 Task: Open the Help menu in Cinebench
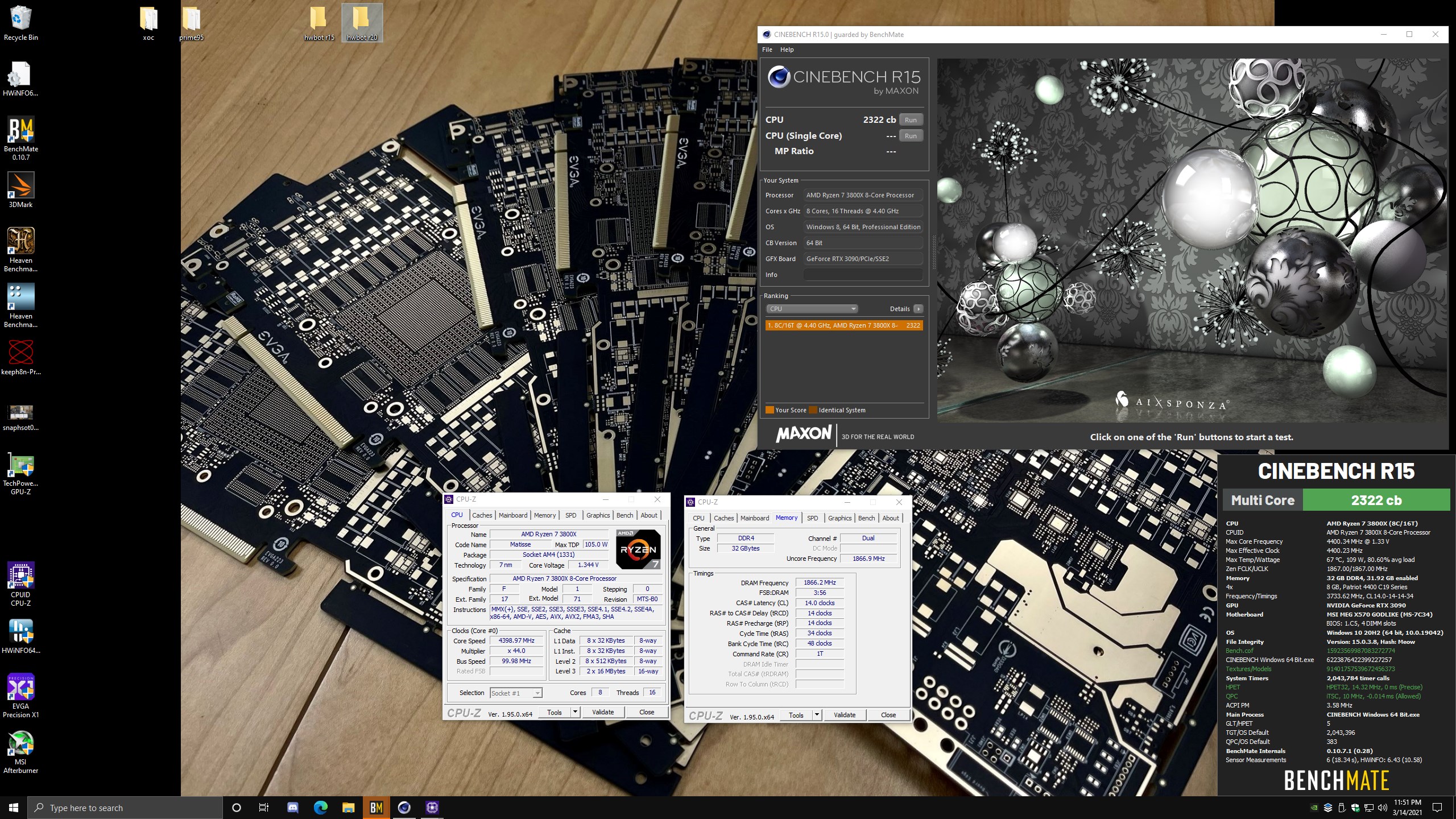click(x=787, y=49)
